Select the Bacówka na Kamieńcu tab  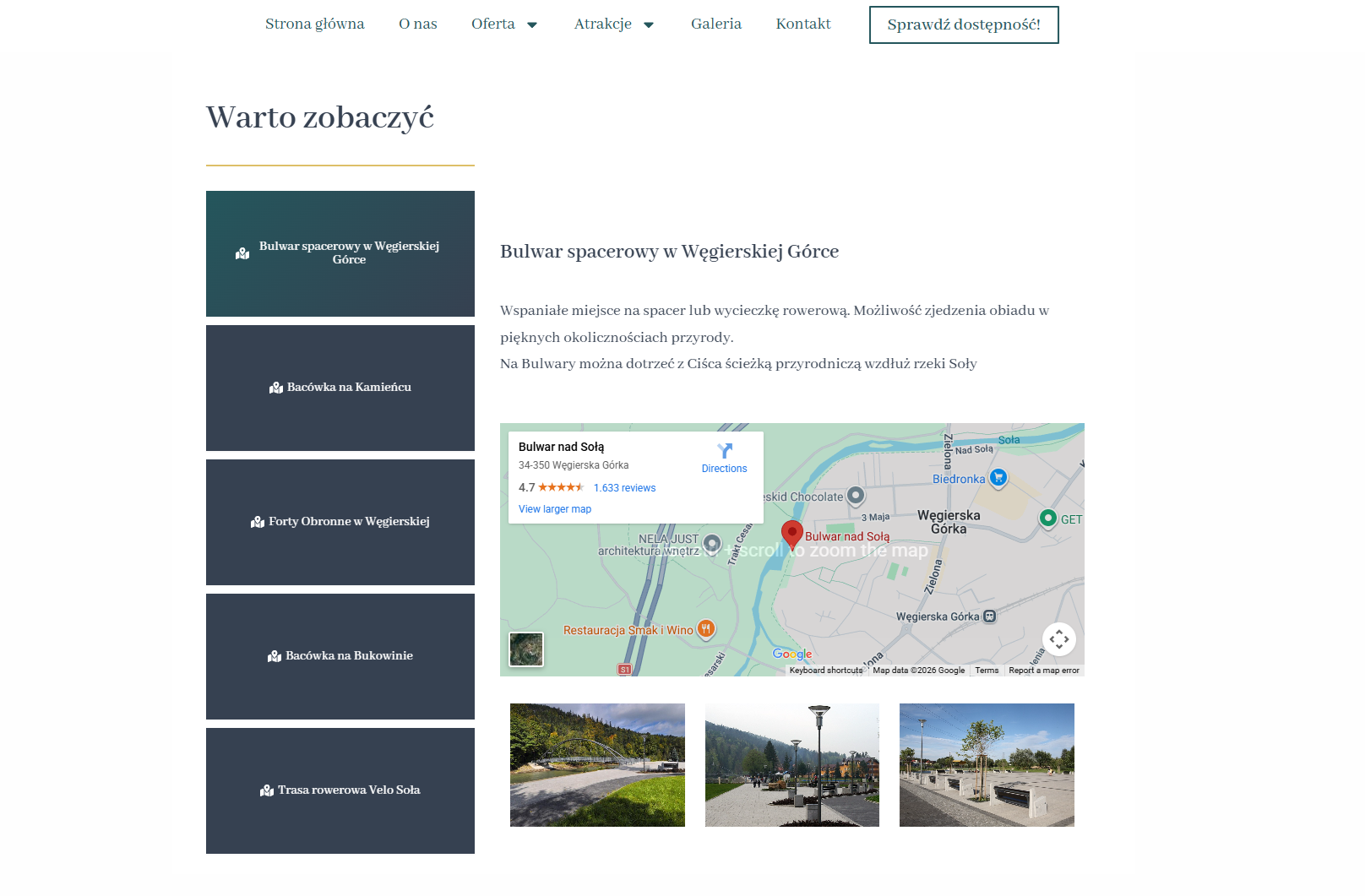coord(340,388)
